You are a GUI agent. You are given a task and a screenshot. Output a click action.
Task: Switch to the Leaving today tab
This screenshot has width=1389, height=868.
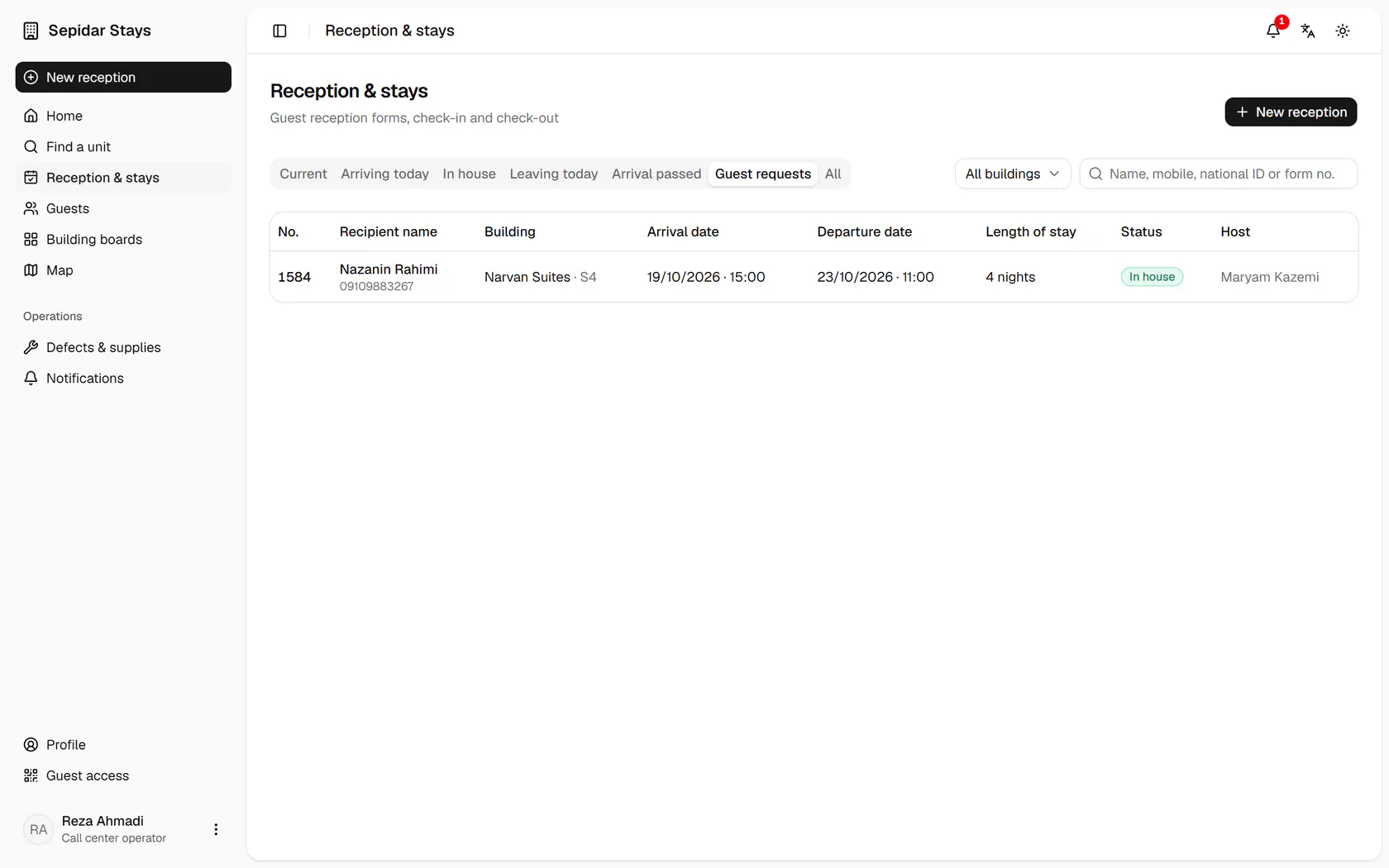[x=553, y=174]
